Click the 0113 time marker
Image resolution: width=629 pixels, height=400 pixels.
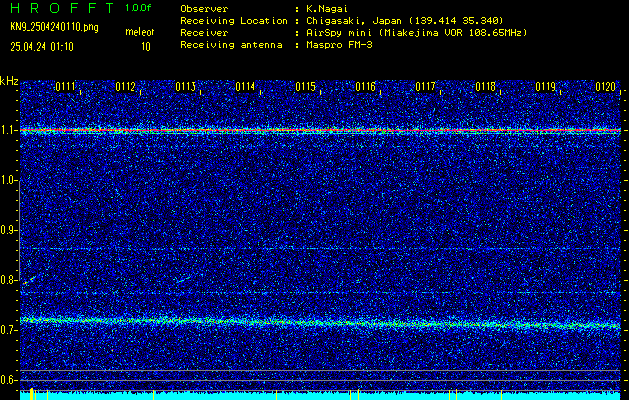[x=185, y=87]
